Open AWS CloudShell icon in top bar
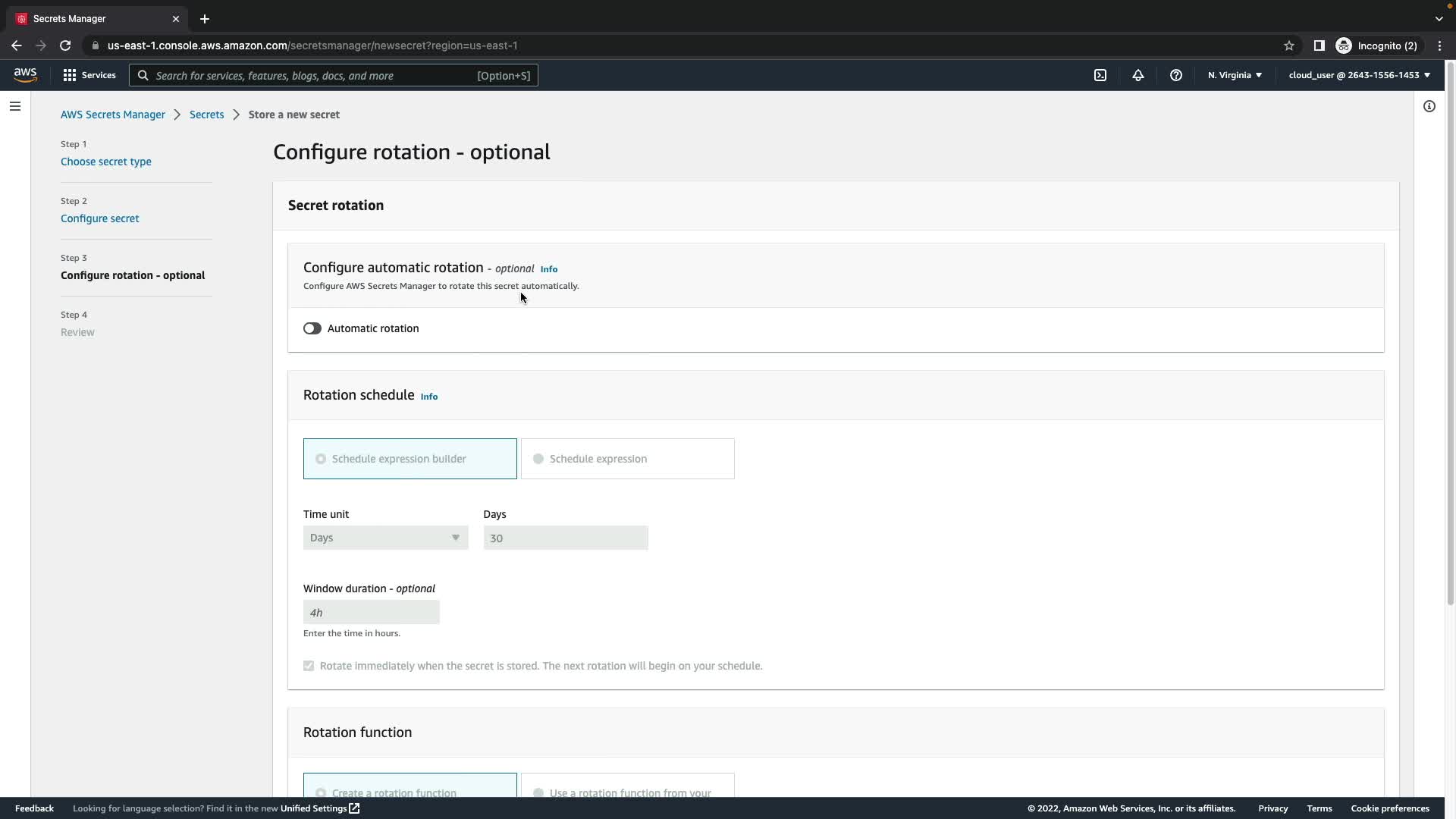1456x819 pixels. (x=1100, y=75)
